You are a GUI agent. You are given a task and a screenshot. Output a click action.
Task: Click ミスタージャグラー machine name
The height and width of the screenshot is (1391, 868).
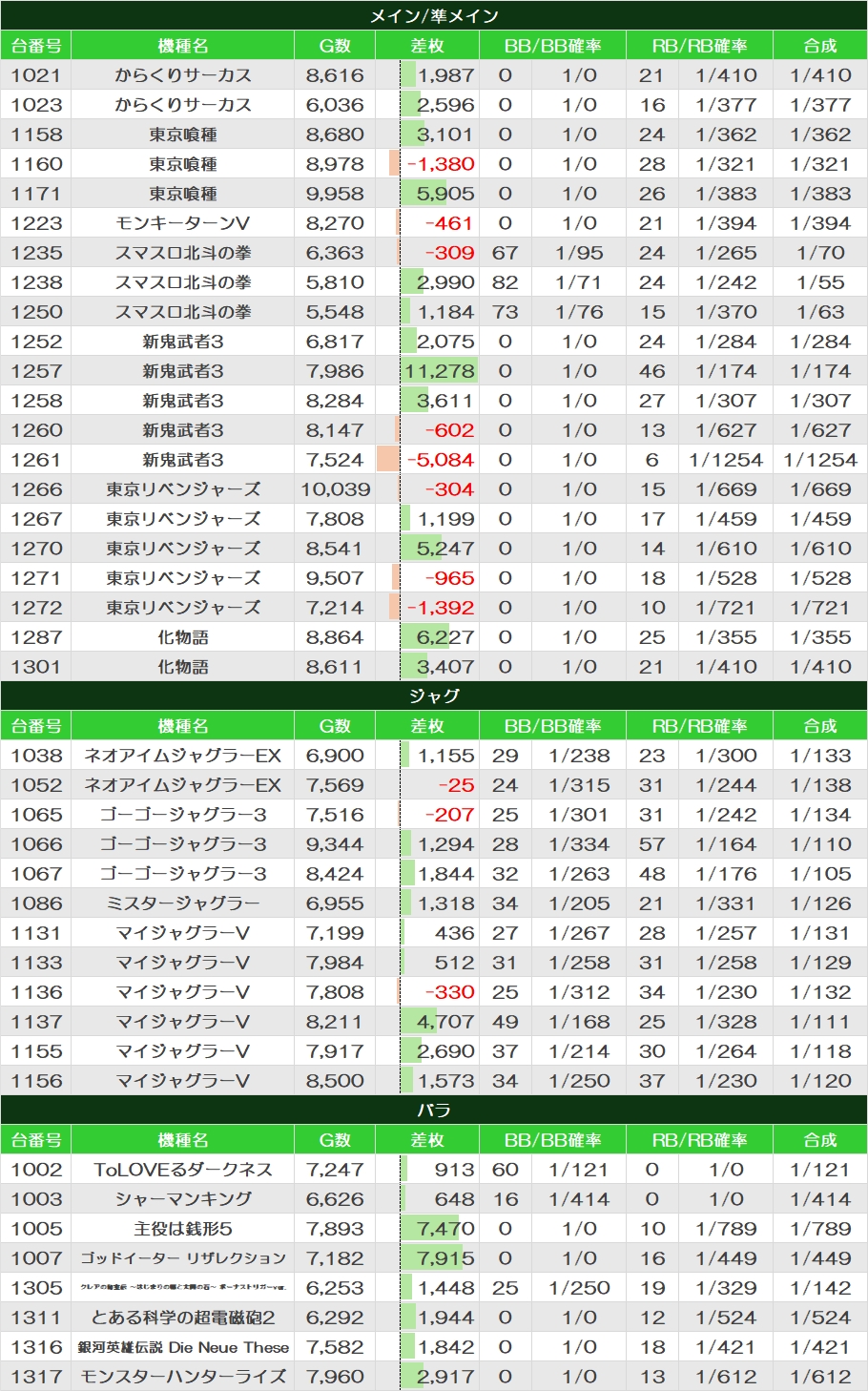click(x=183, y=903)
